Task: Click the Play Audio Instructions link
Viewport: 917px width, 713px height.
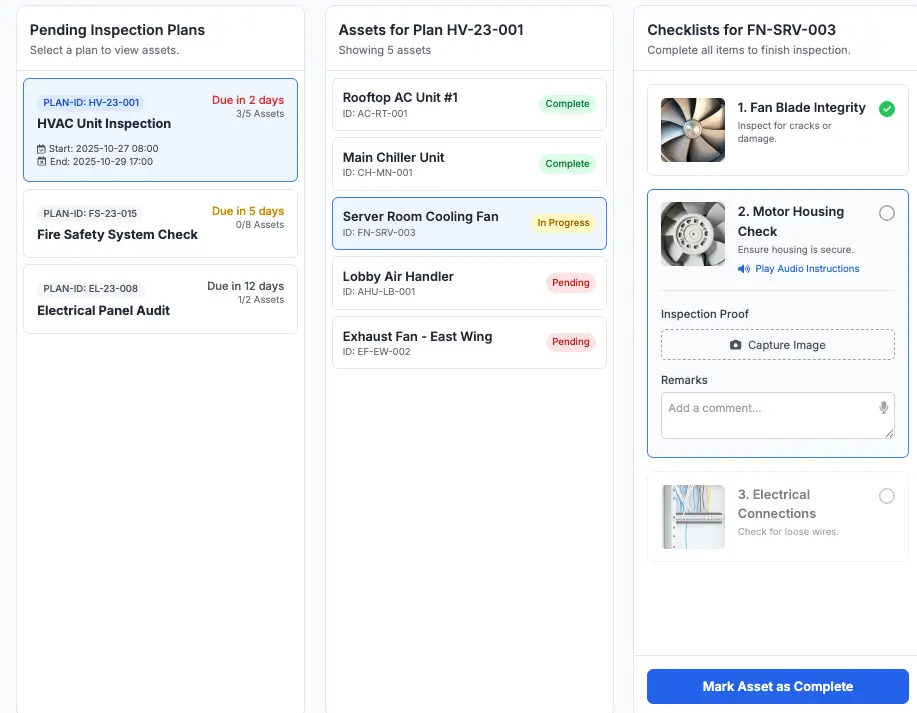Action: click(x=806, y=269)
